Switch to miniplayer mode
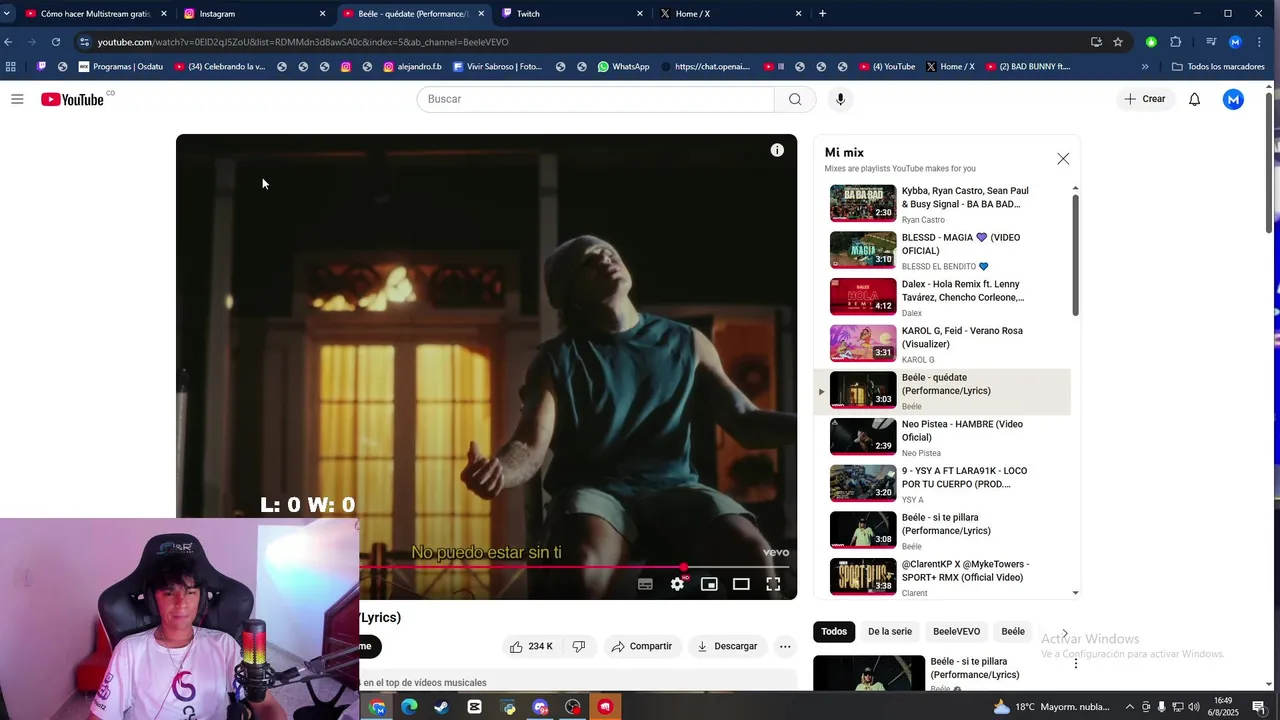The height and width of the screenshot is (720, 1280). point(709,584)
